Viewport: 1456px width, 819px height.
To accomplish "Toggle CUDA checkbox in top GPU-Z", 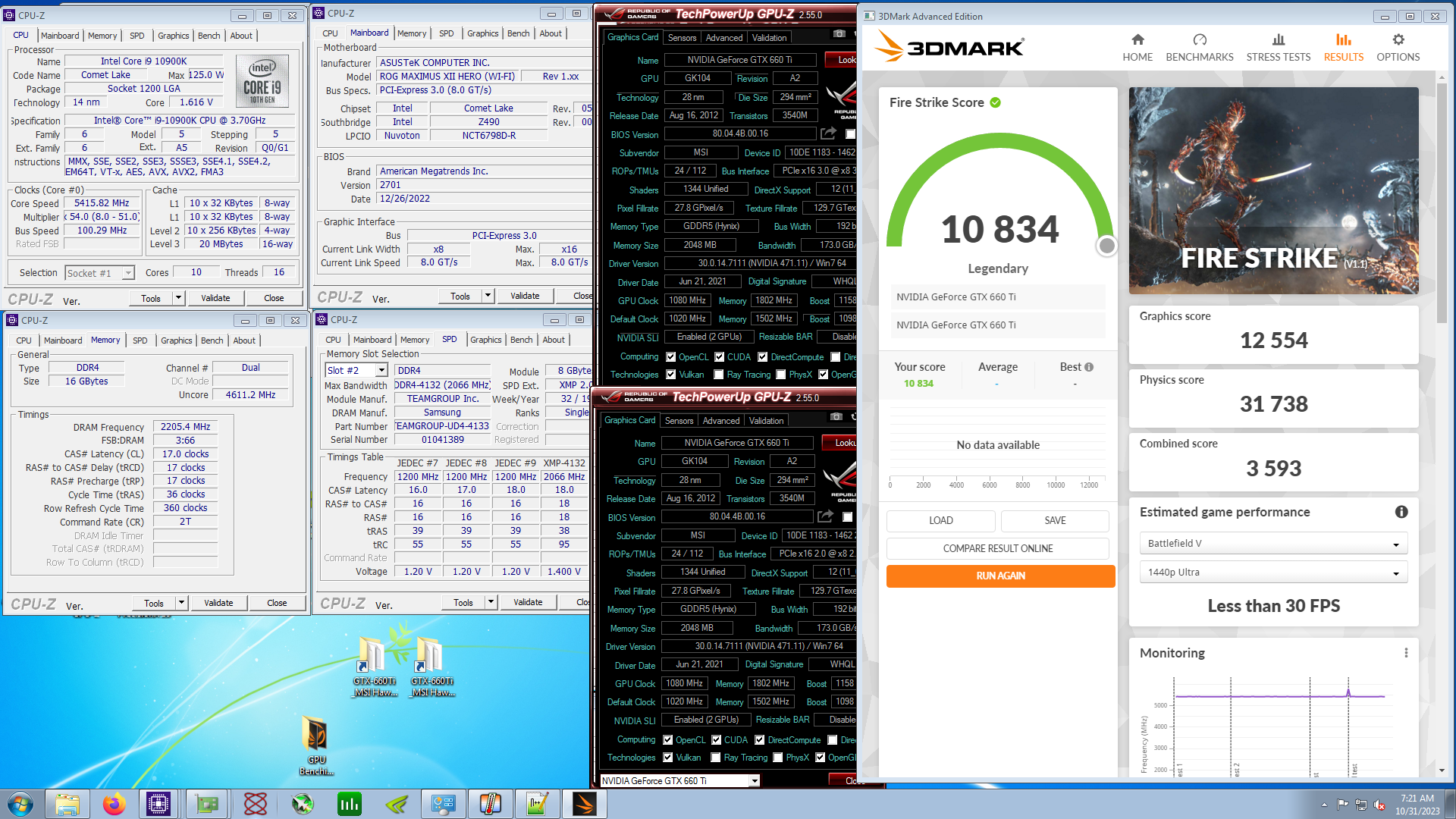I will click(x=719, y=357).
